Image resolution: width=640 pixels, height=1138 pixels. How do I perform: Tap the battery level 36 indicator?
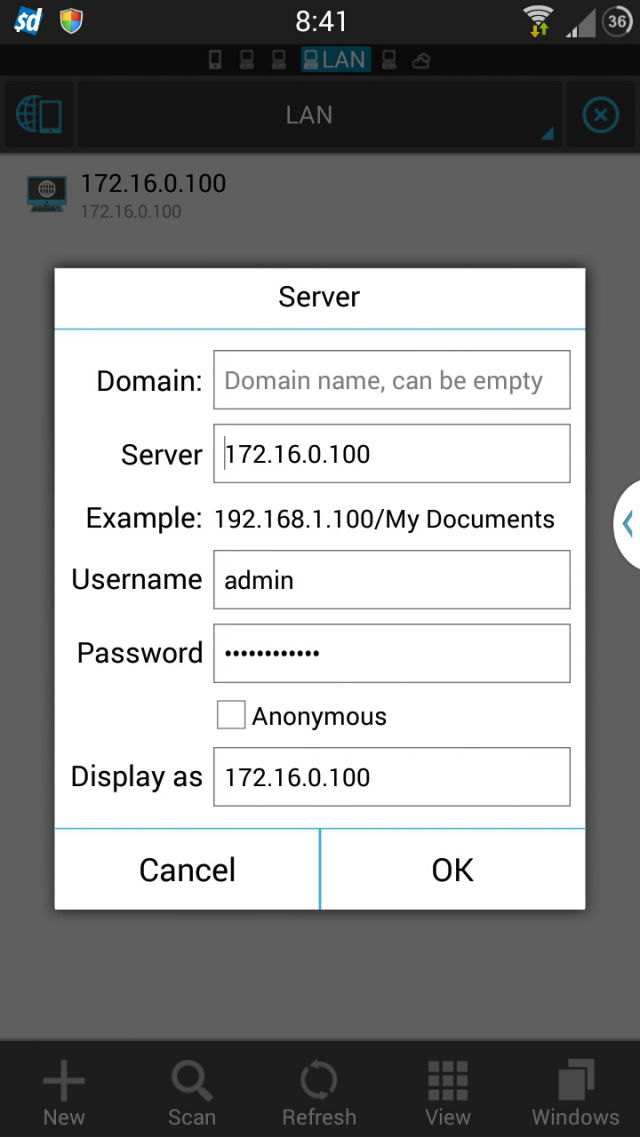tap(617, 22)
